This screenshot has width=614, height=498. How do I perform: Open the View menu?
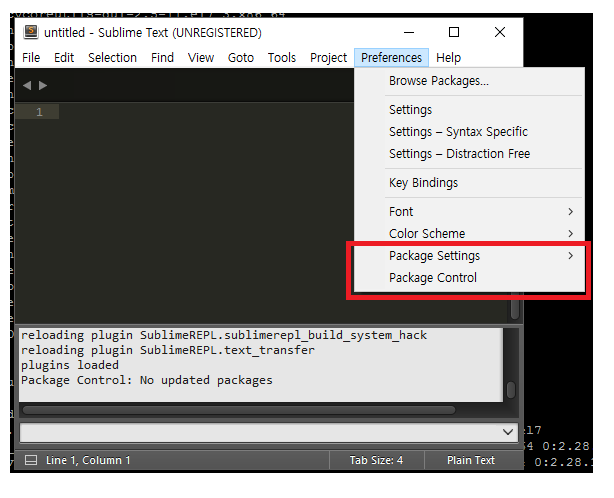pyautogui.click(x=200, y=58)
